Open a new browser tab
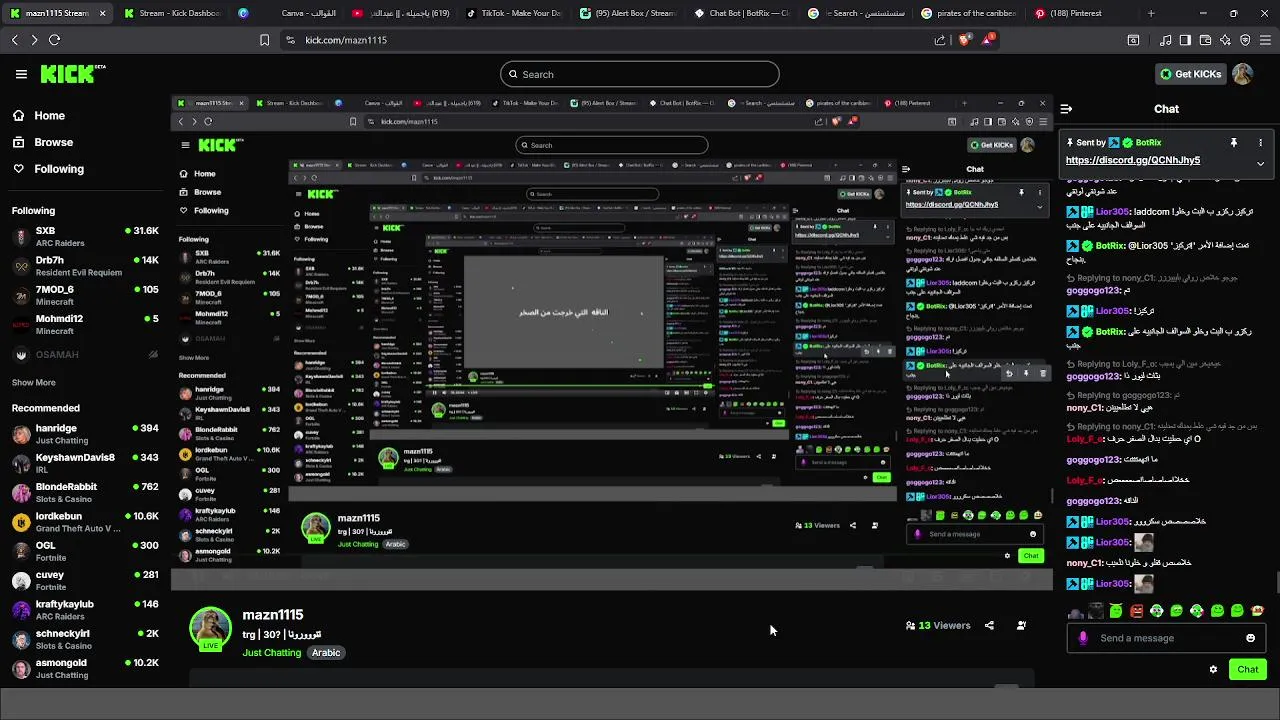 (x=1151, y=14)
